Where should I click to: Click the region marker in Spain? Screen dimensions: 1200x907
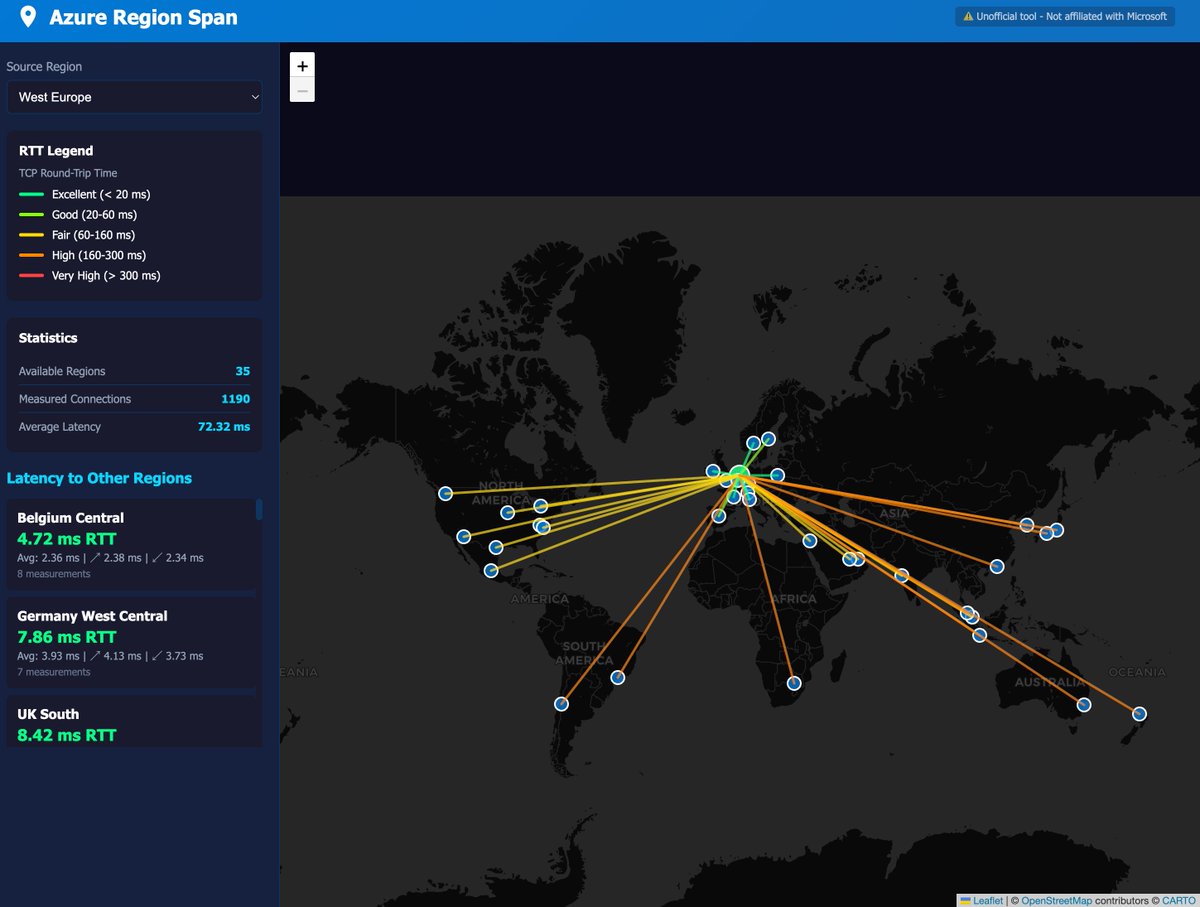(x=719, y=516)
